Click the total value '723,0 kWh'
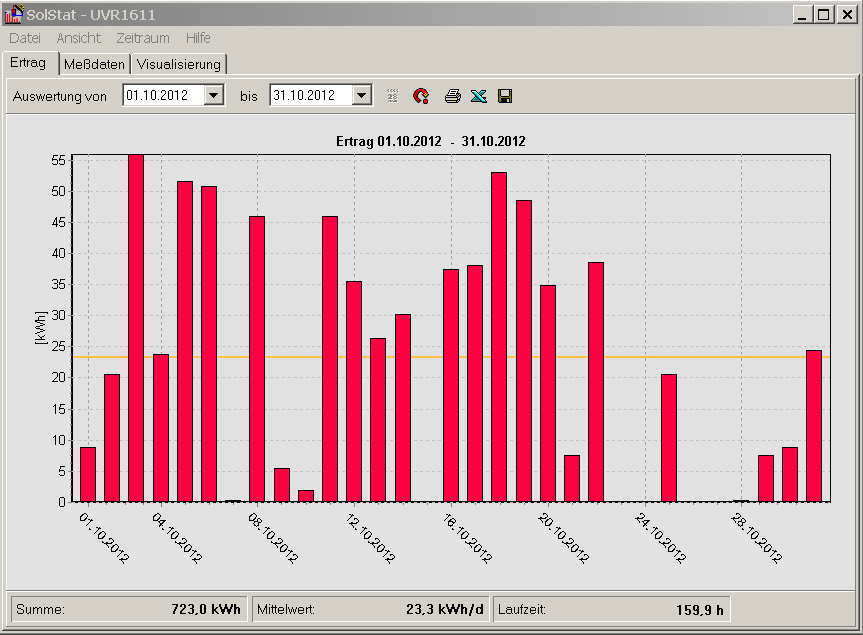The height and width of the screenshot is (635, 863). click(206, 610)
